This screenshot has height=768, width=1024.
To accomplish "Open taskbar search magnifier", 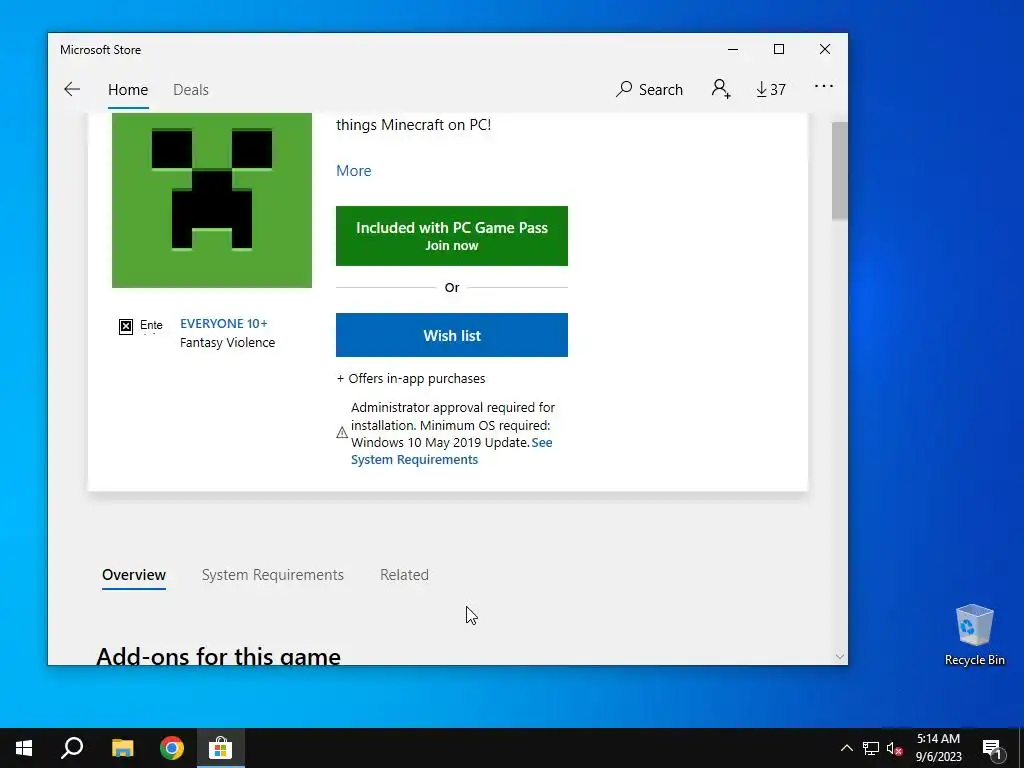I will click(72, 748).
